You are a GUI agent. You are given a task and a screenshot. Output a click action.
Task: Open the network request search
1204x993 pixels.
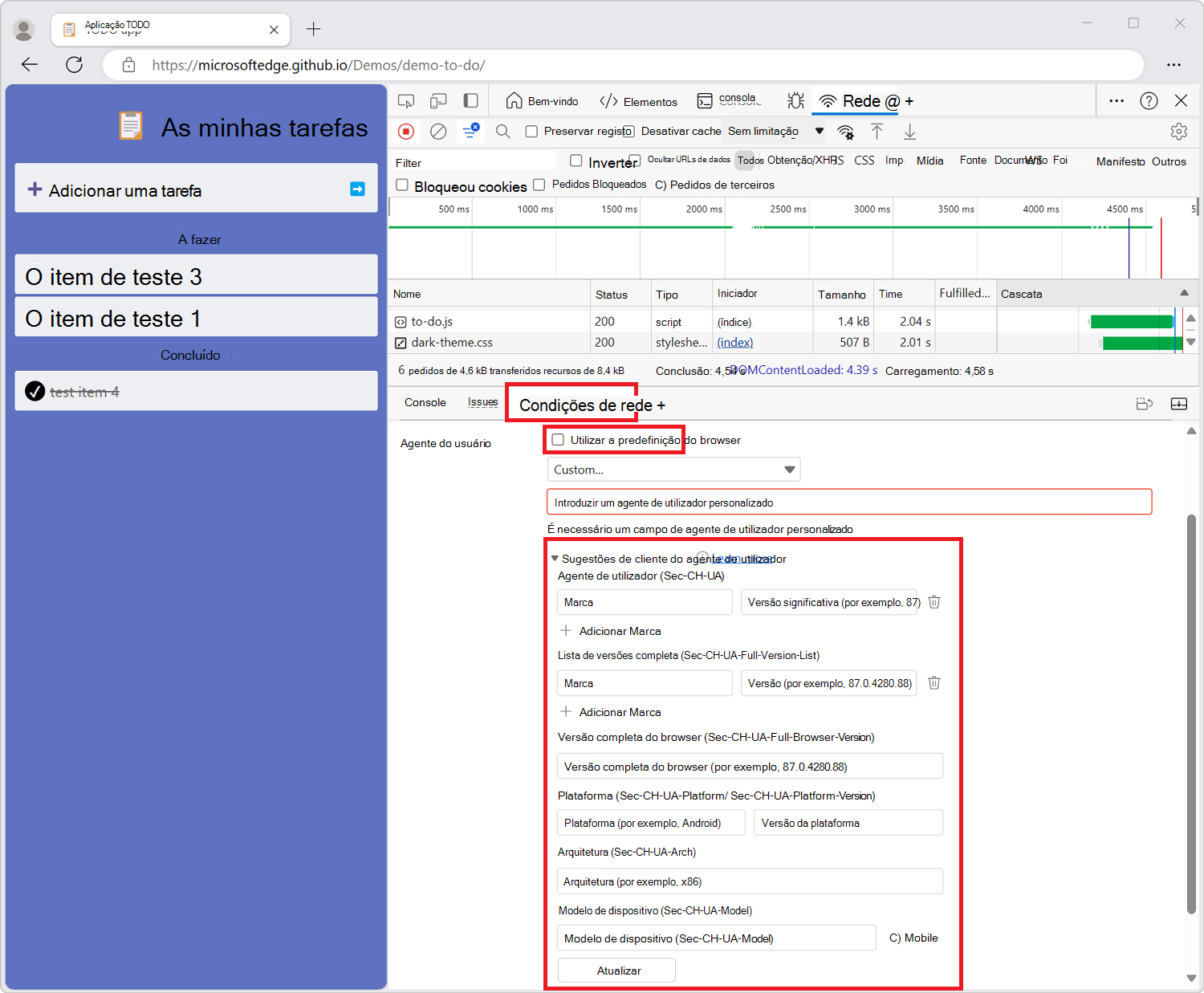(x=503, y=131)
